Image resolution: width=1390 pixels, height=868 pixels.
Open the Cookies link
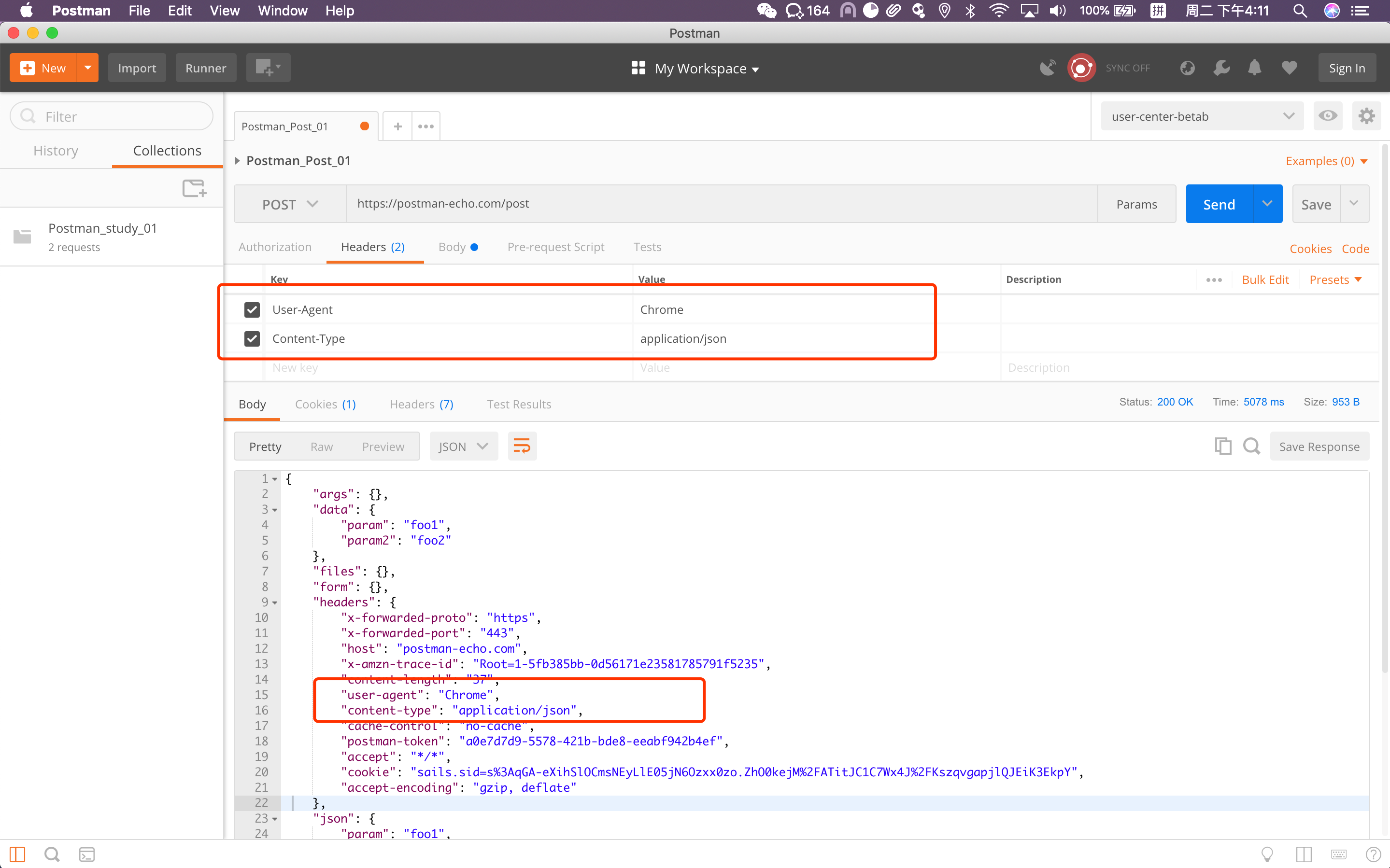(x=1310, y=249)
